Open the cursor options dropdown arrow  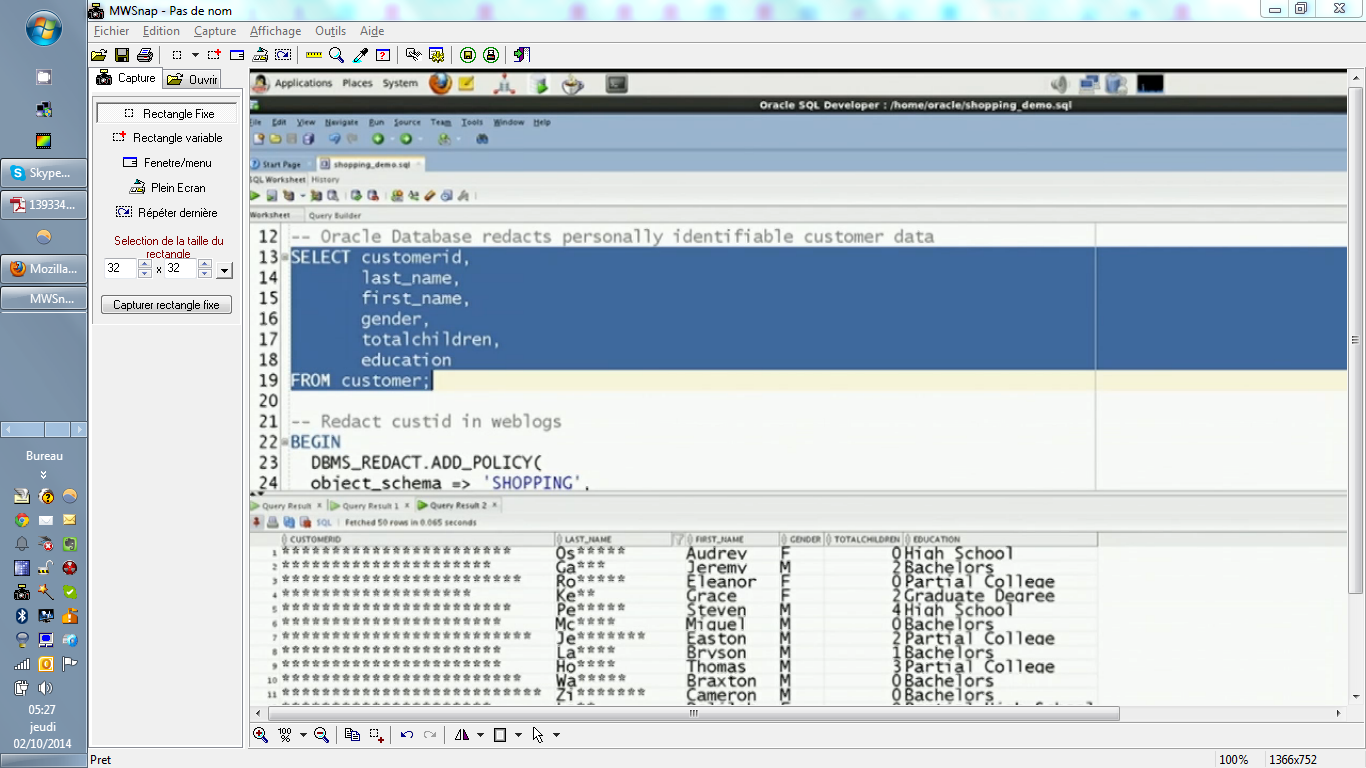(556, 735)
